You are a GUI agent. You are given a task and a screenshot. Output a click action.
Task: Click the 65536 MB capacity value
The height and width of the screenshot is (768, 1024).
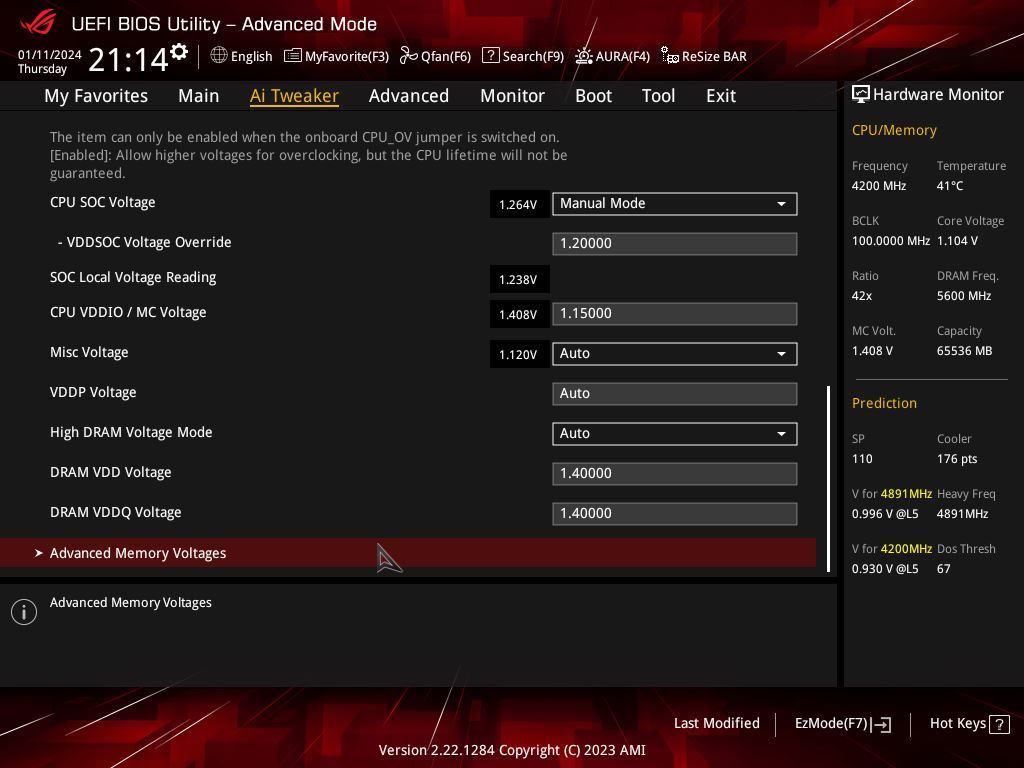coord(965,351)
